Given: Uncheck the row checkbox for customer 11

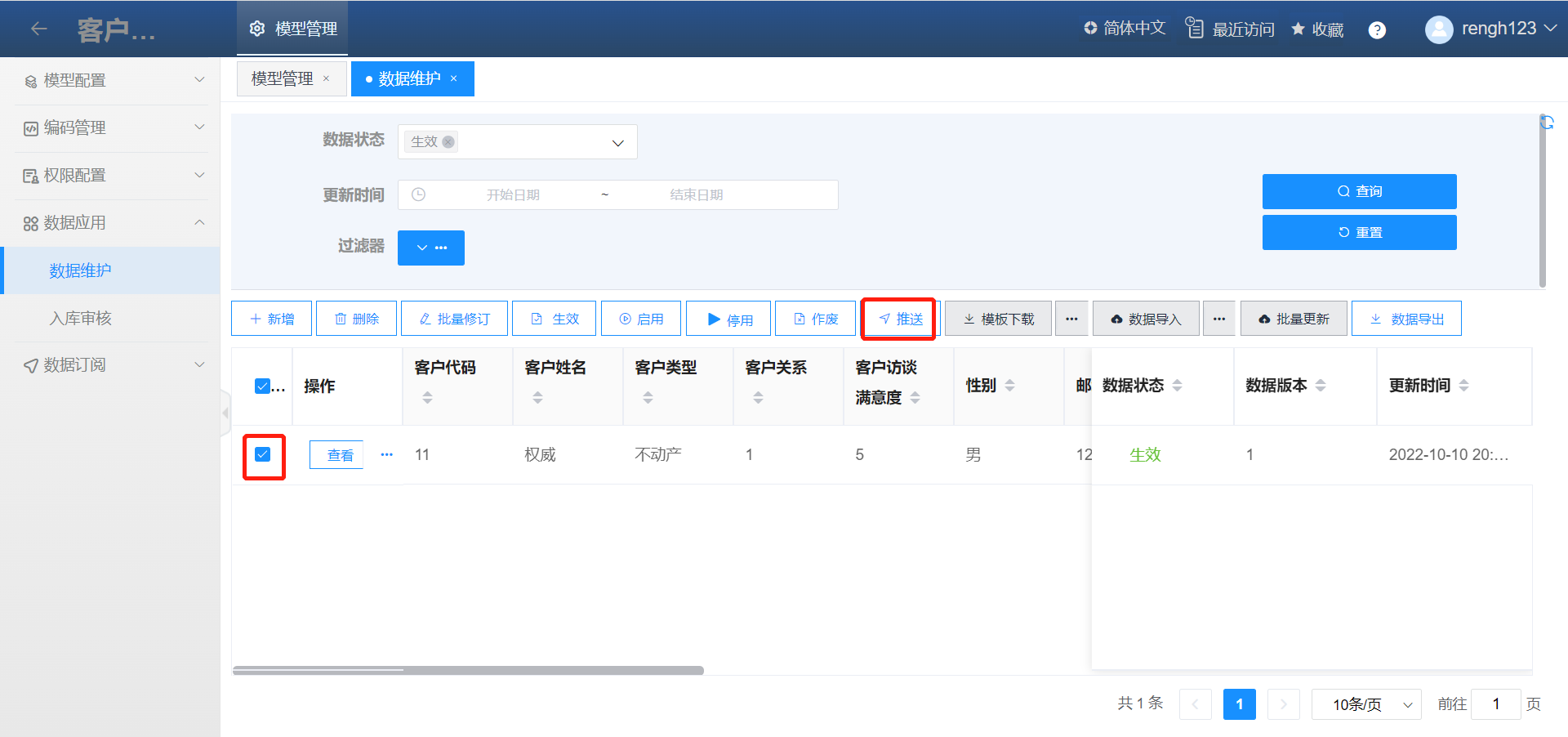Looking at the screenshot, I should coord(263,454).
